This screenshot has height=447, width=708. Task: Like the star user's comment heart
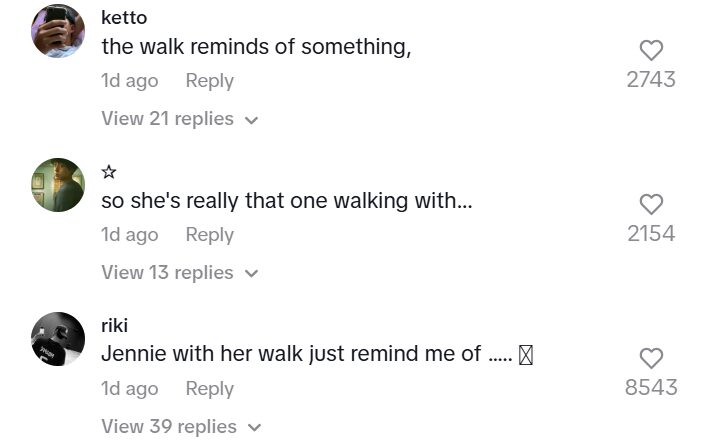click(651, 205)
